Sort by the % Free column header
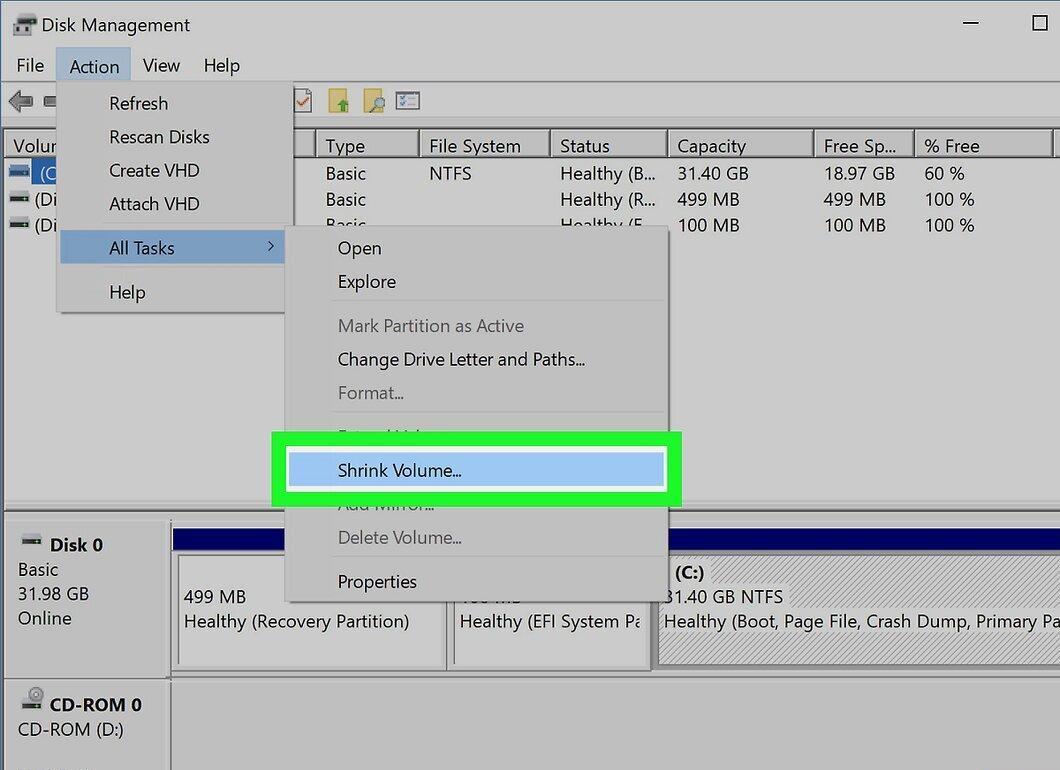The image size is (1060, 770). click(984, 145)
